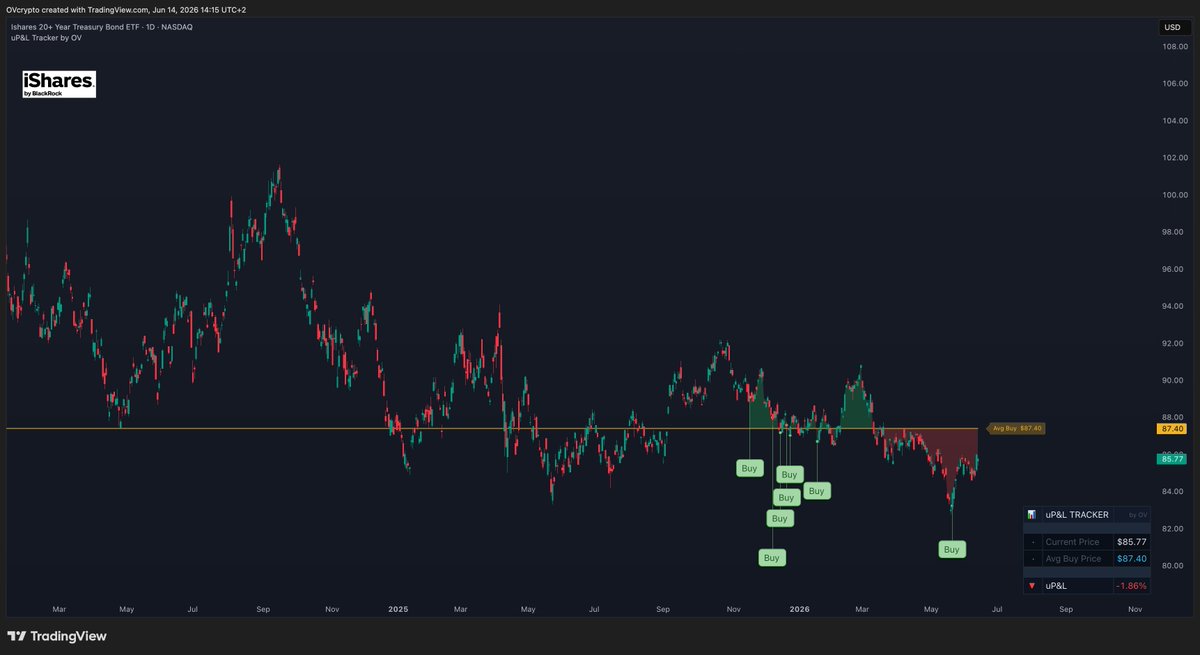Click the Current Price label in tracker
1200x655 pixels.
pos(1072,542)
